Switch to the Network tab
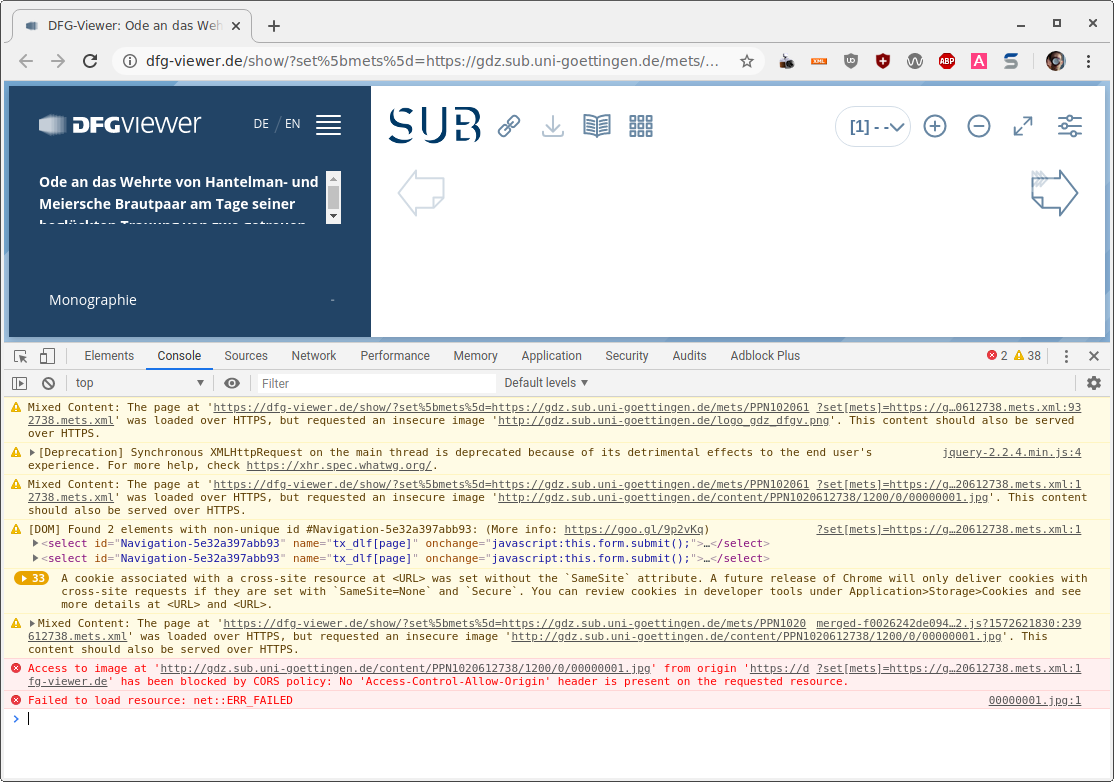The width and height of the screenshot is (1114, 782). 314,356
